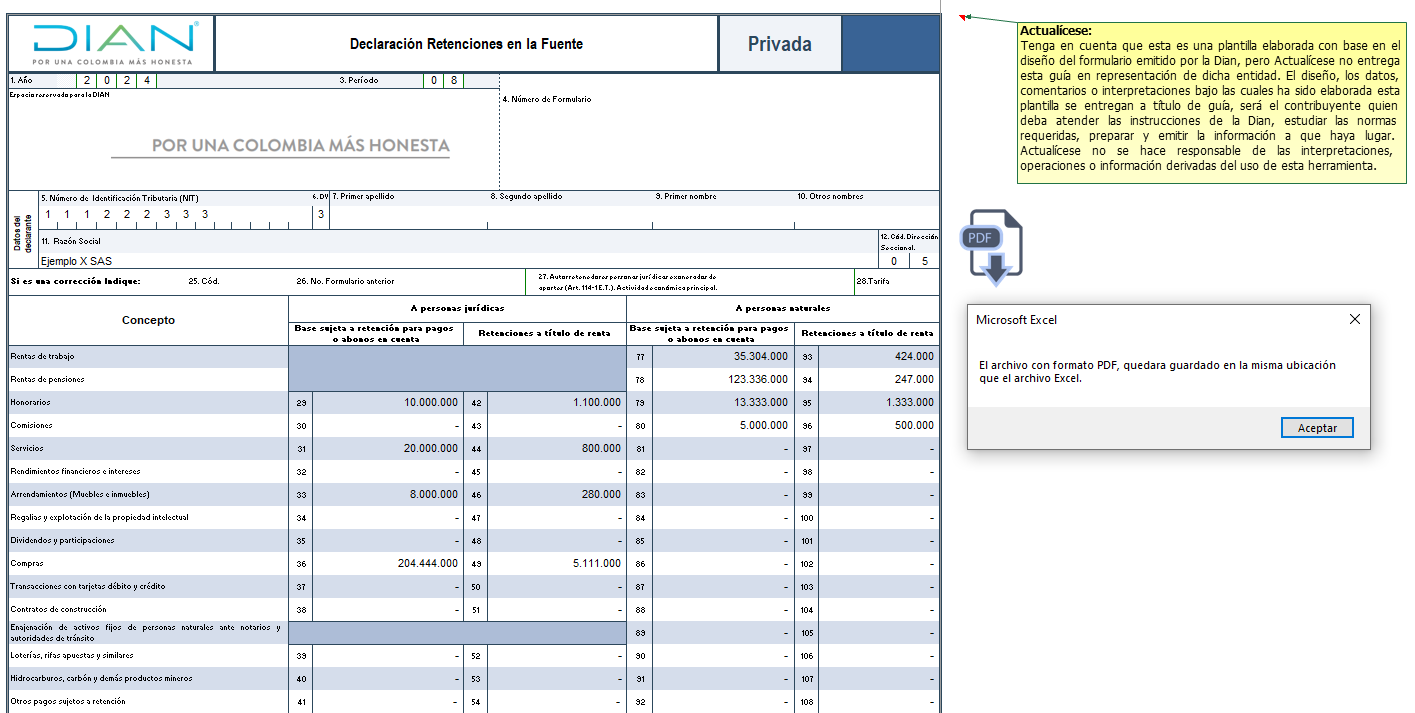Click the Privada label cell

(x=780, y=44)
